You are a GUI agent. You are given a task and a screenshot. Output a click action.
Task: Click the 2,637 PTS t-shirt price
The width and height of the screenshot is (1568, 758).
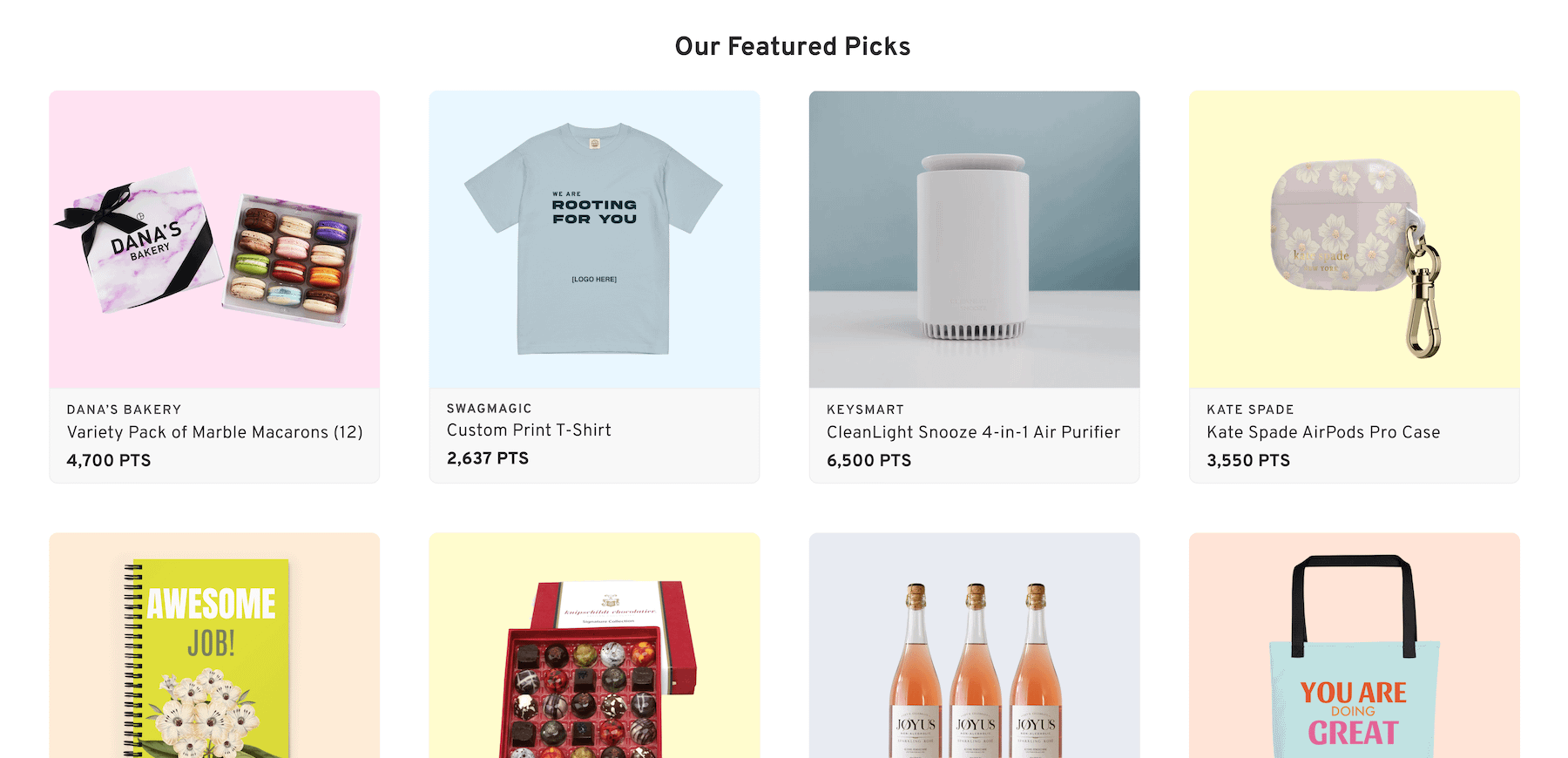coord(488,458)
